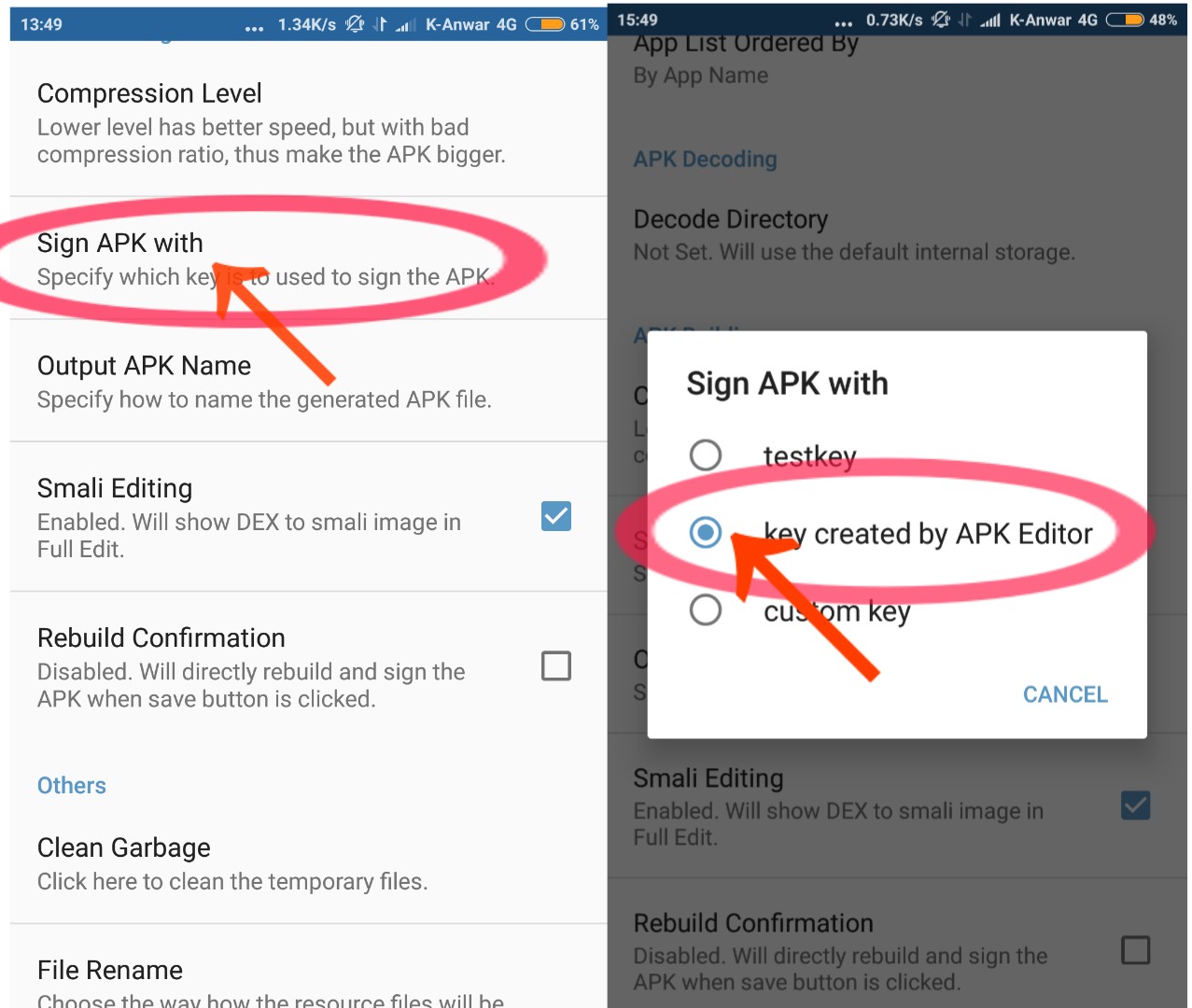Tap CANCEL in the Sign APK dialog

(x=1065, y=694)
